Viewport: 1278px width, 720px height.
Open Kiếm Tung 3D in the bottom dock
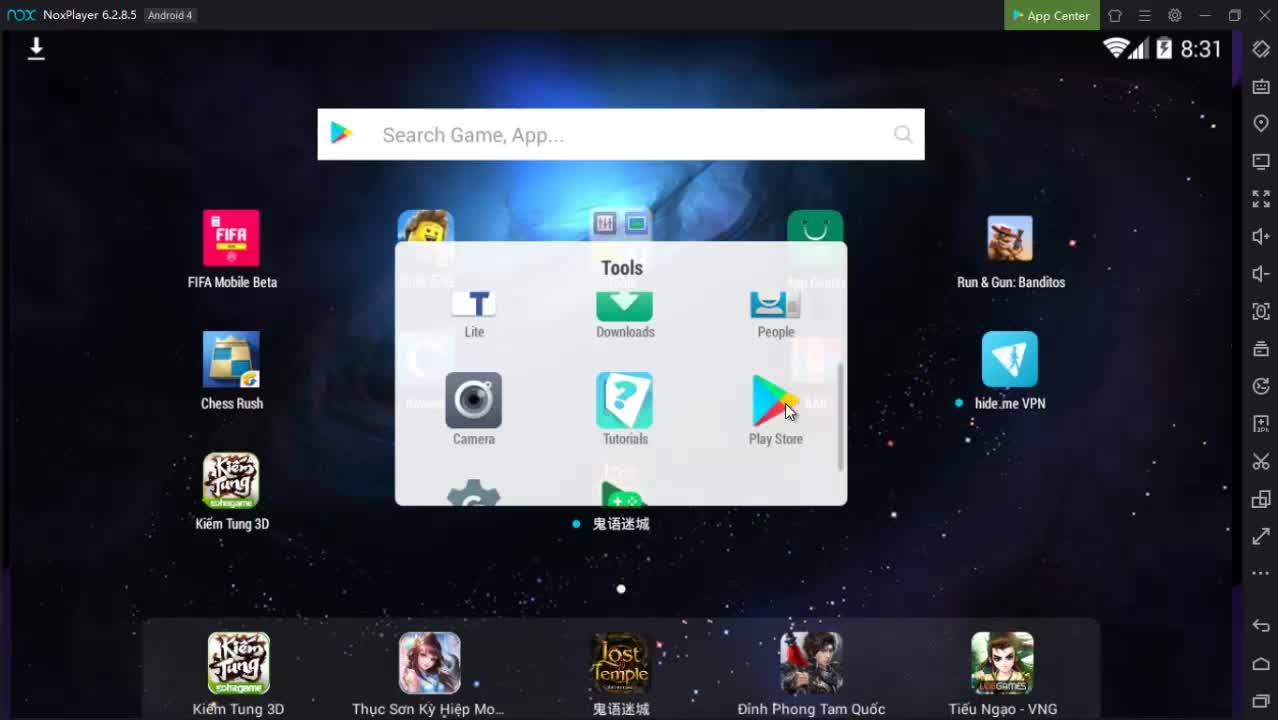click(x=238, y=663)
